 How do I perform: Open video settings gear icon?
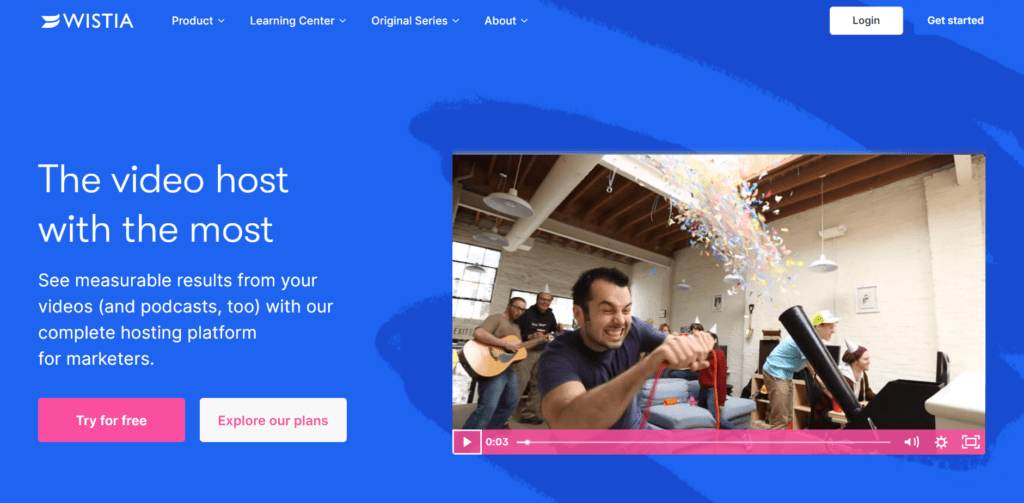pyautogui.click(x=941, y=442)
